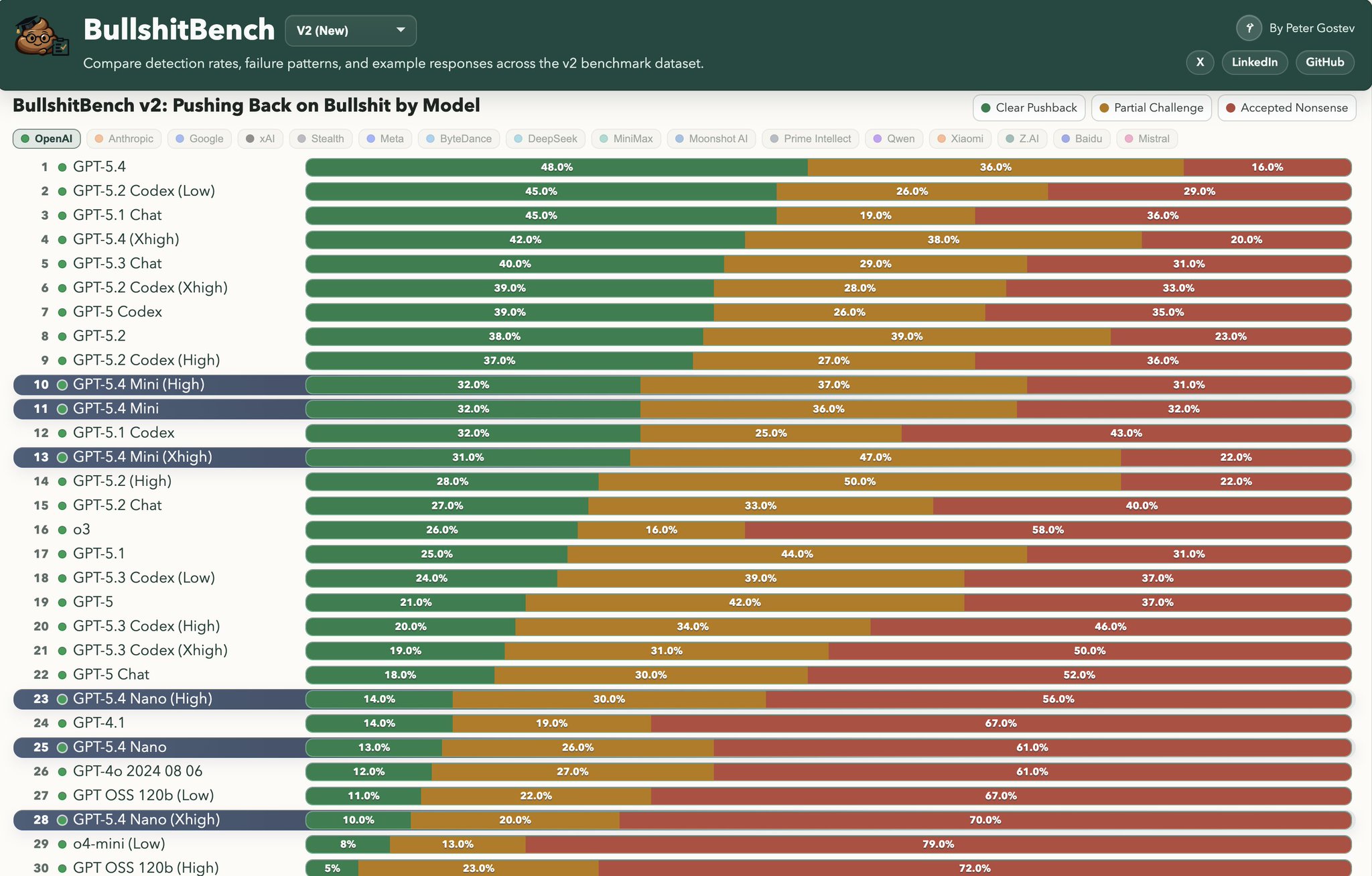Click the BullshitBench poop mascot logo
Screen dimensions: 1372x876
tap(42, 36)
